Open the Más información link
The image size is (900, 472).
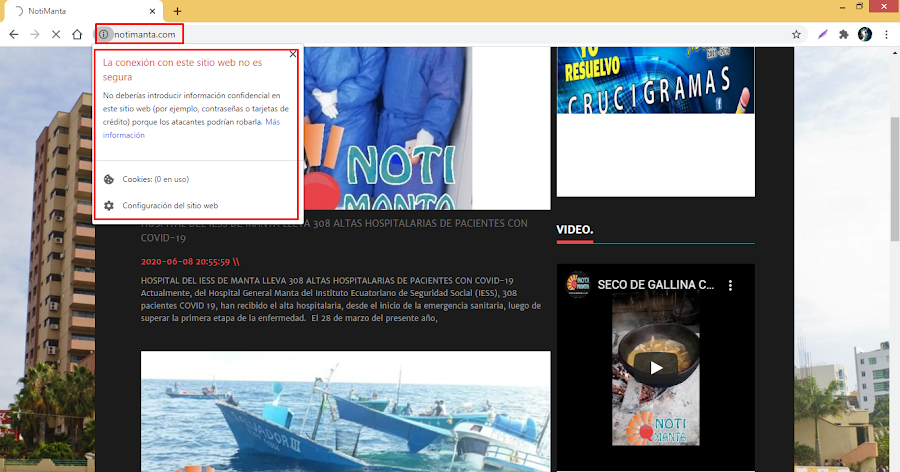(191, 129)
